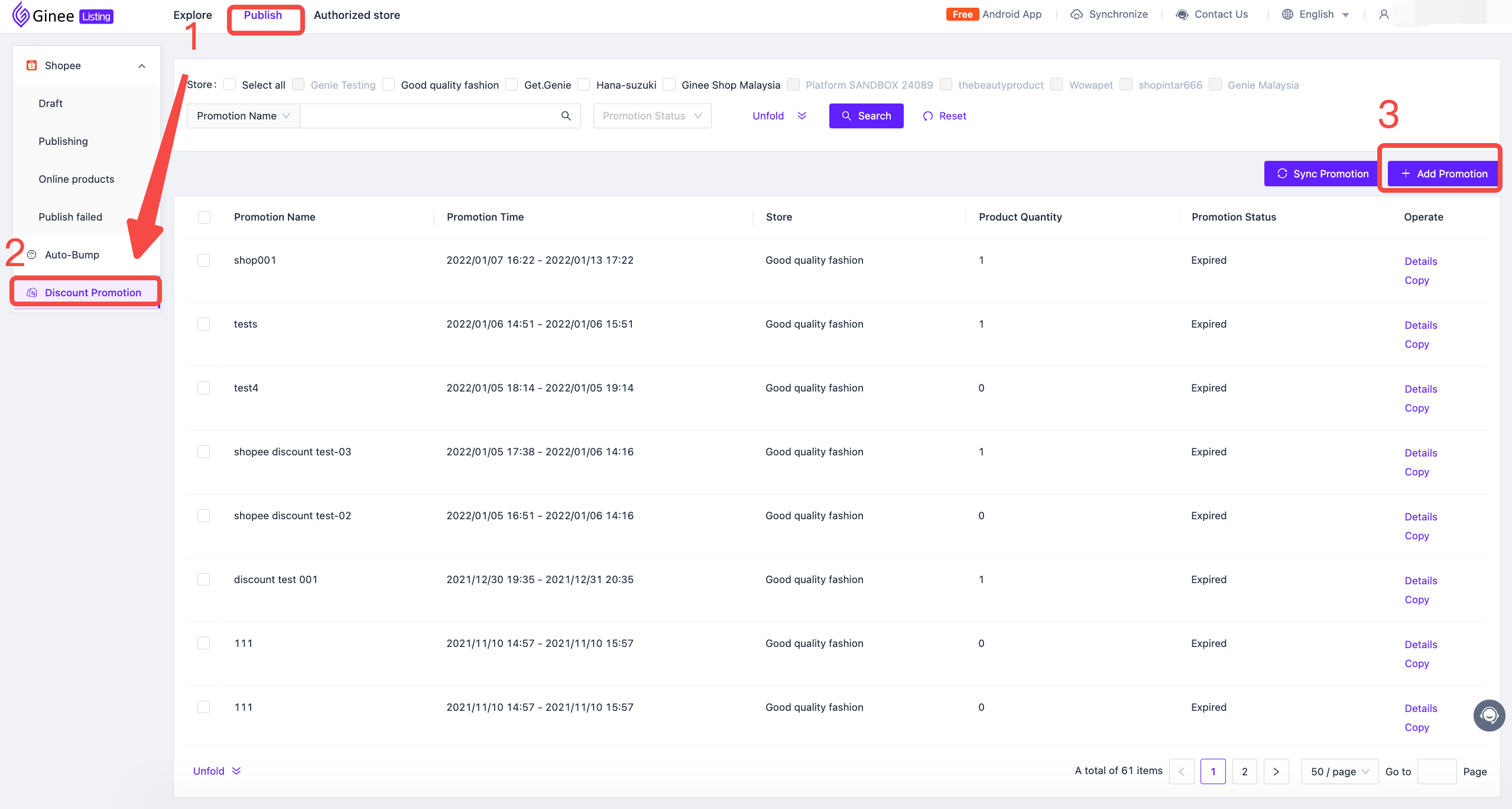Viewport: 1512px width, 809px height.
Task: Expand list with bottom Unfold
Action: point(217,771)
